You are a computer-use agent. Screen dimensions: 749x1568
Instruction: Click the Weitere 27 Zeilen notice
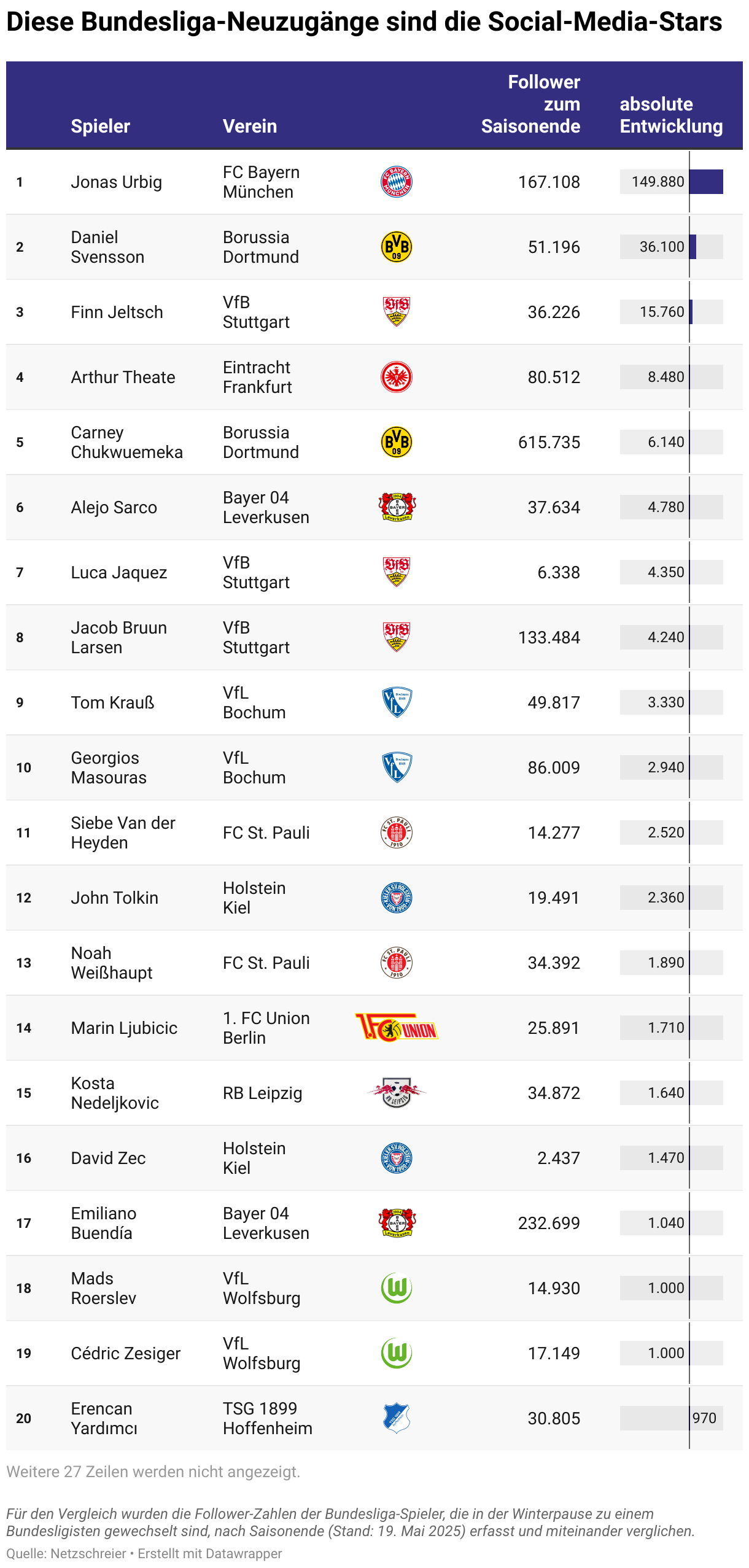153,1472
